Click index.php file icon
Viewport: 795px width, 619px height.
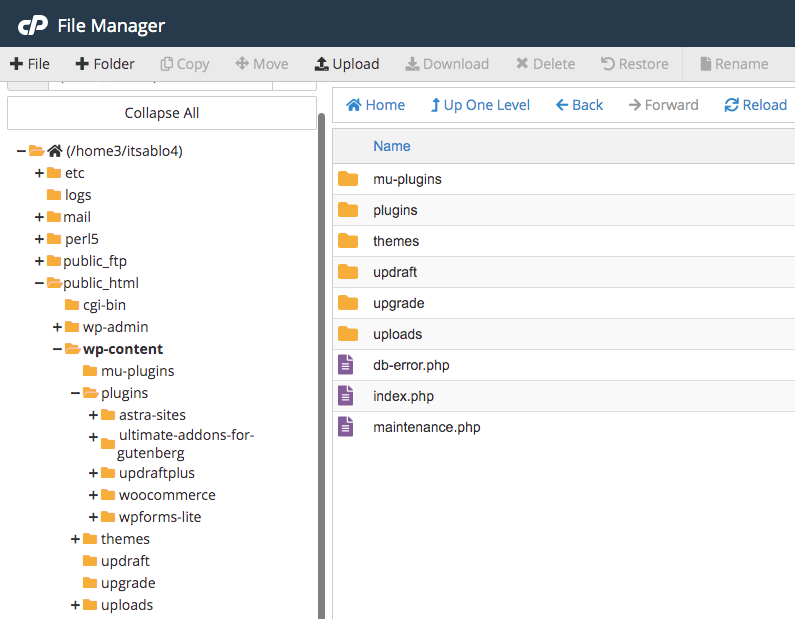click(346, 396)
